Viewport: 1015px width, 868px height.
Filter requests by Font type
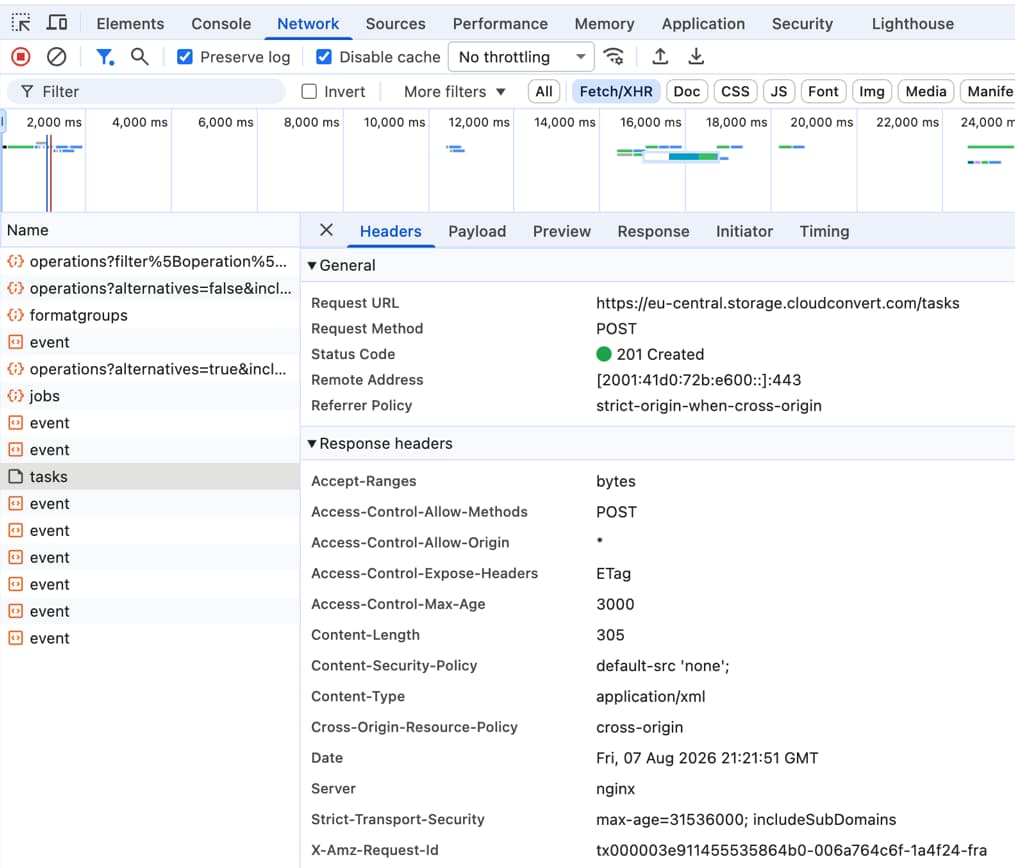tap(823, 92)
